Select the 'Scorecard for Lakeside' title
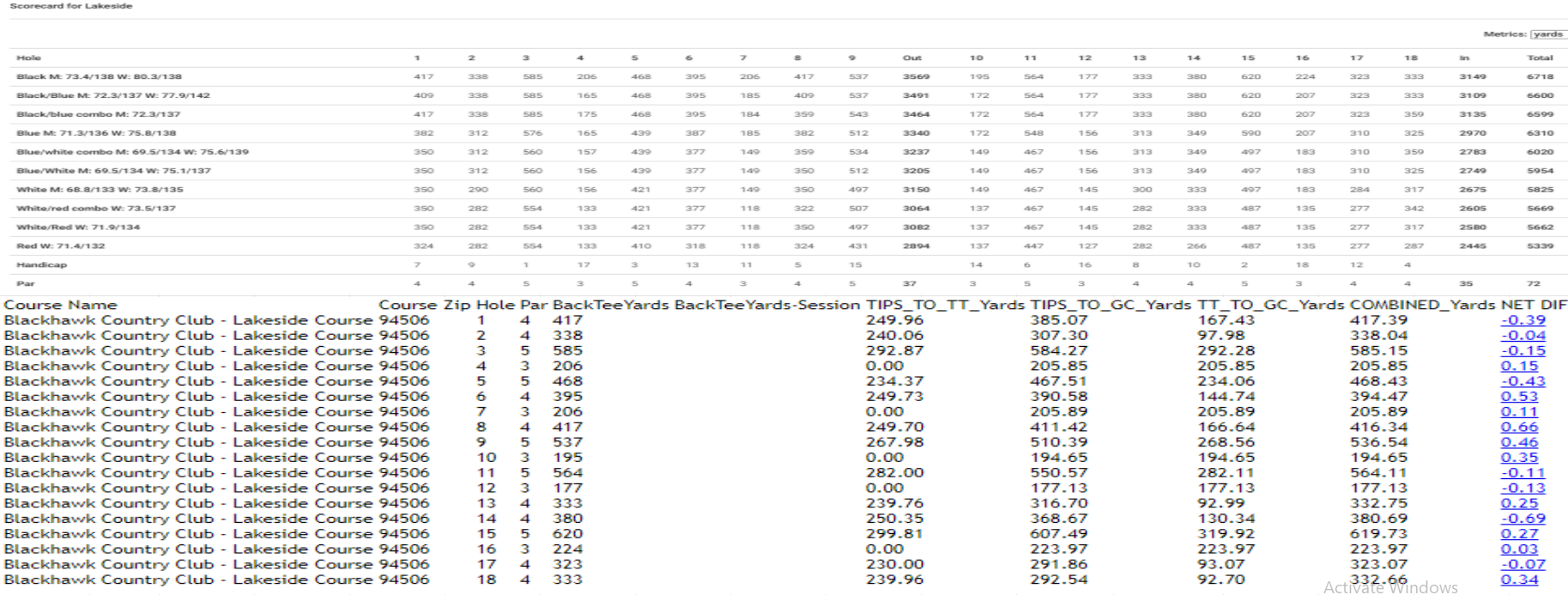 coord(71,6)
